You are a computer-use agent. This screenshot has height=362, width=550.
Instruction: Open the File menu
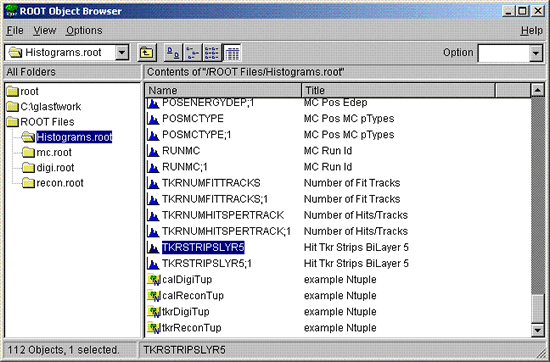click(x=15, y=31)
